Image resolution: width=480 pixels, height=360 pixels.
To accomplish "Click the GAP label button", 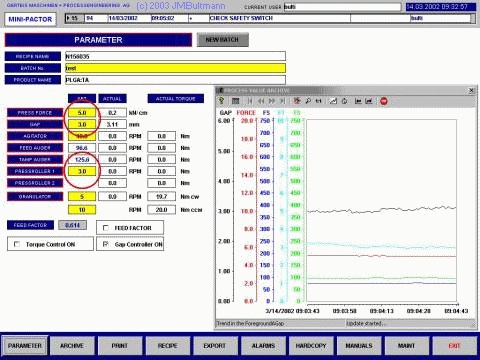I will pyautogui.click(x=35, y=124).
